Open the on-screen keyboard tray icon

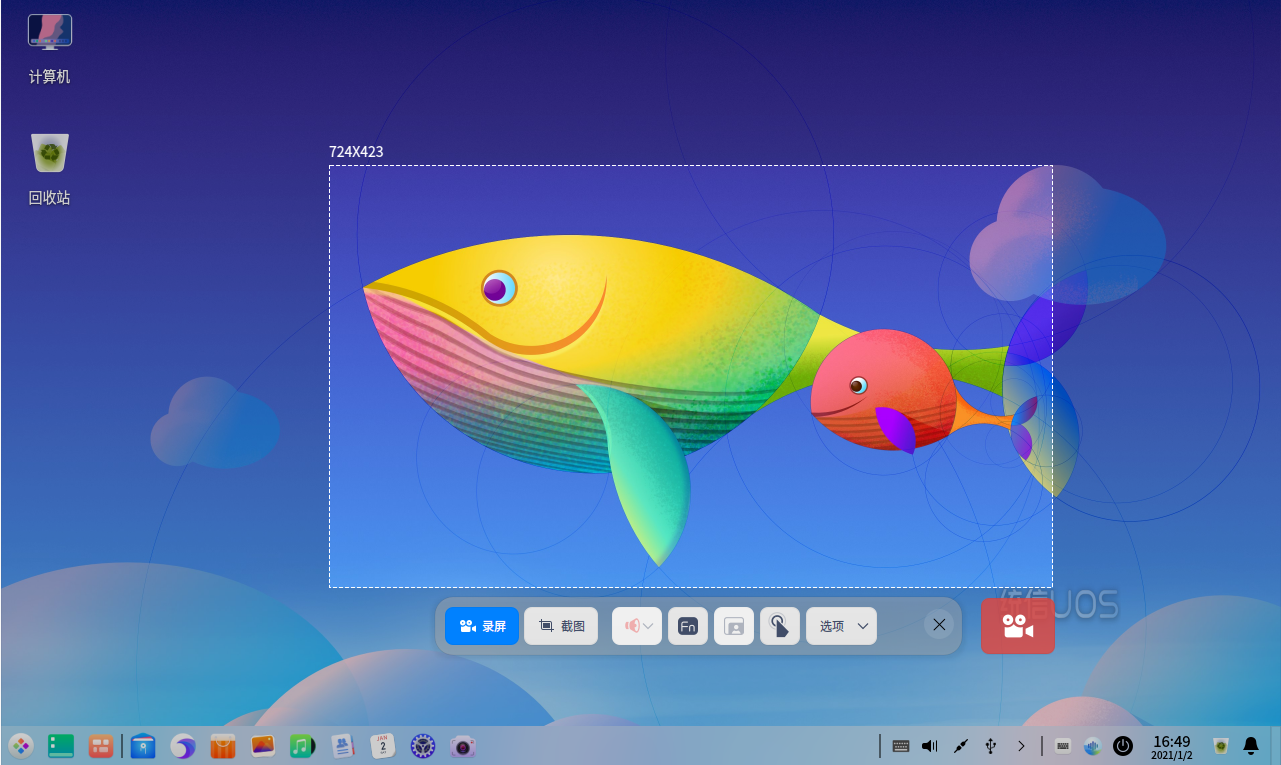(1063, 745)
